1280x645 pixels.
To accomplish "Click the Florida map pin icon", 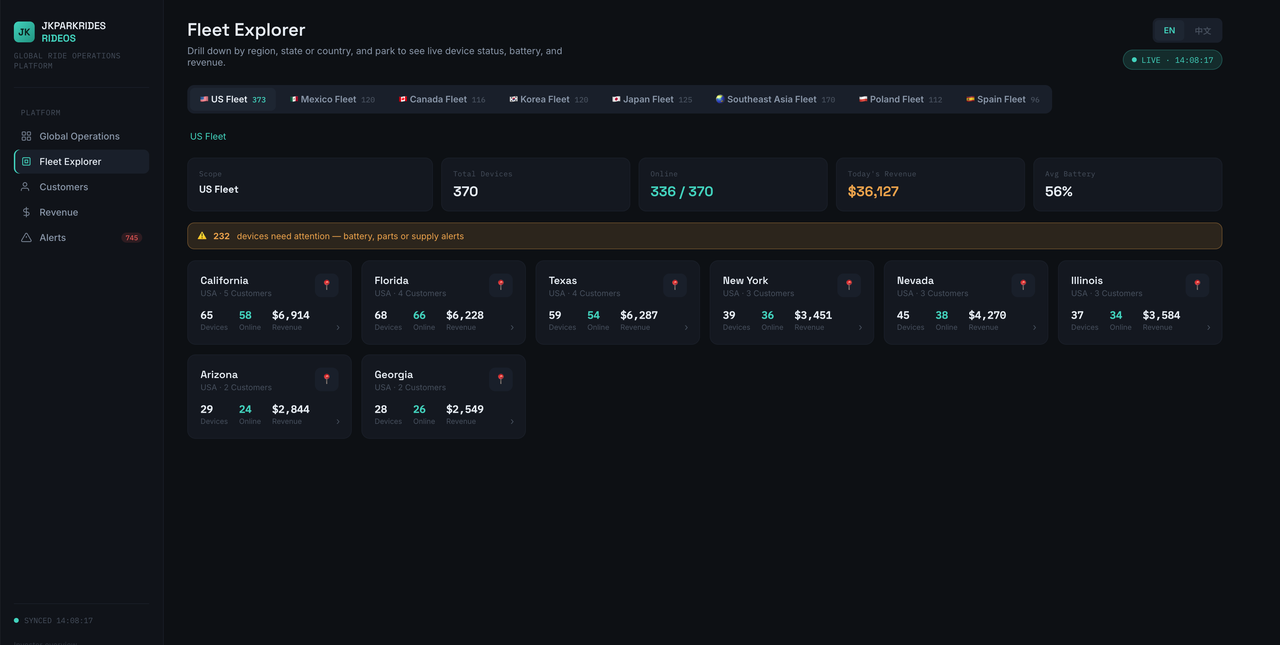I will [501, 285].
